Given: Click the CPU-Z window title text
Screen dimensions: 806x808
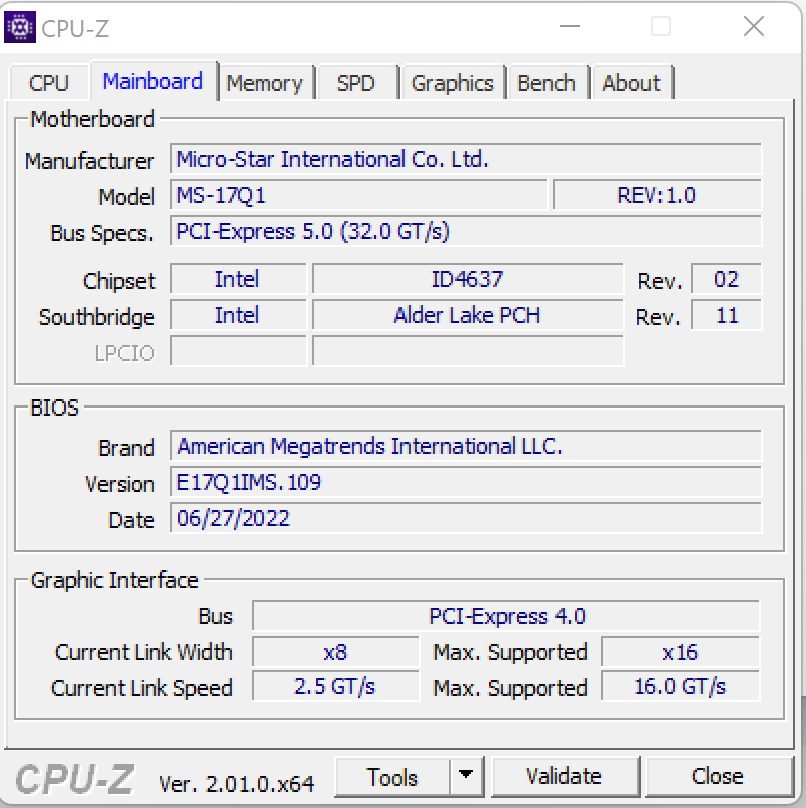Looking at the screenshot, I should pyautogui.click(x=75, y=28).
